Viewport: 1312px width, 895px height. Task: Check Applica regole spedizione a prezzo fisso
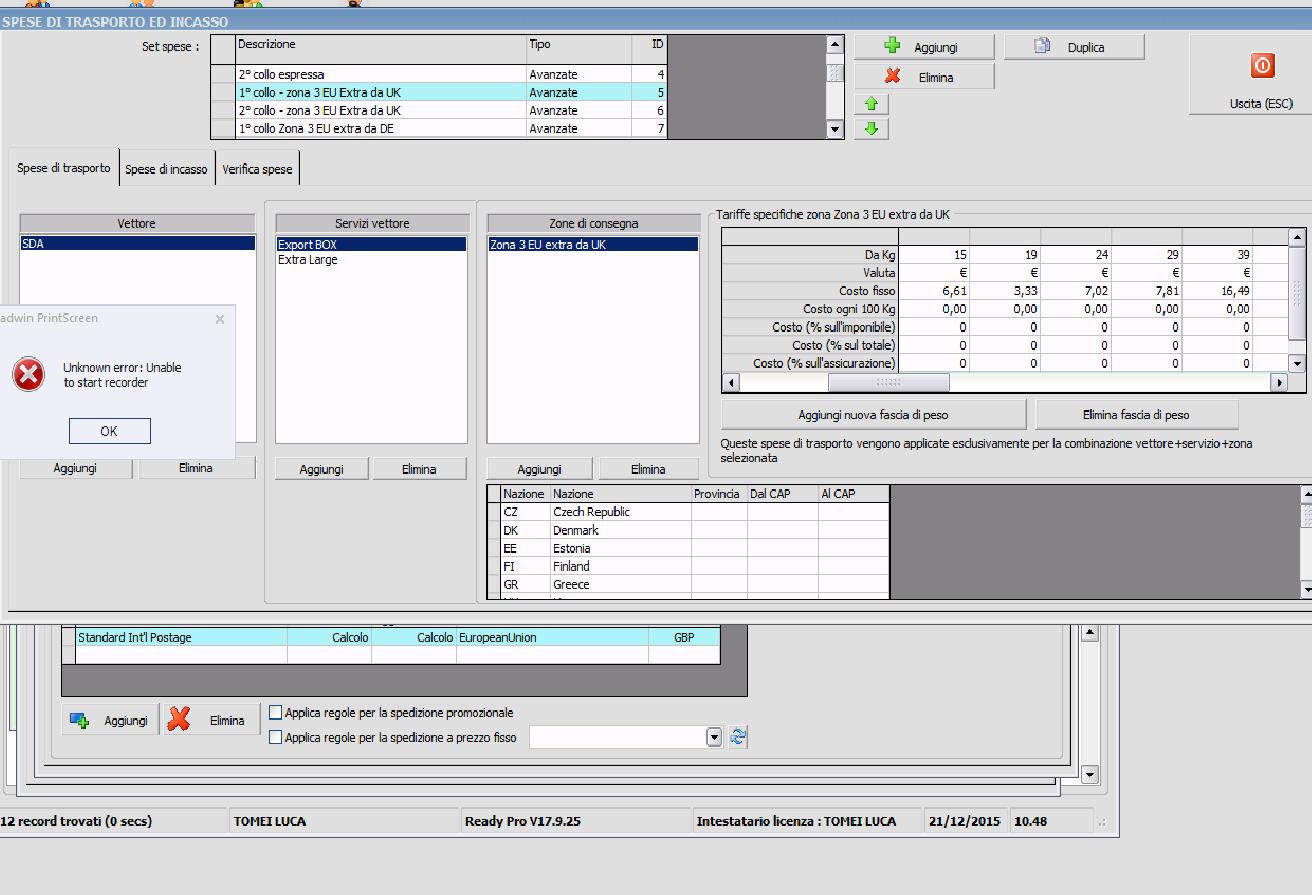click(x=276, y=737)
